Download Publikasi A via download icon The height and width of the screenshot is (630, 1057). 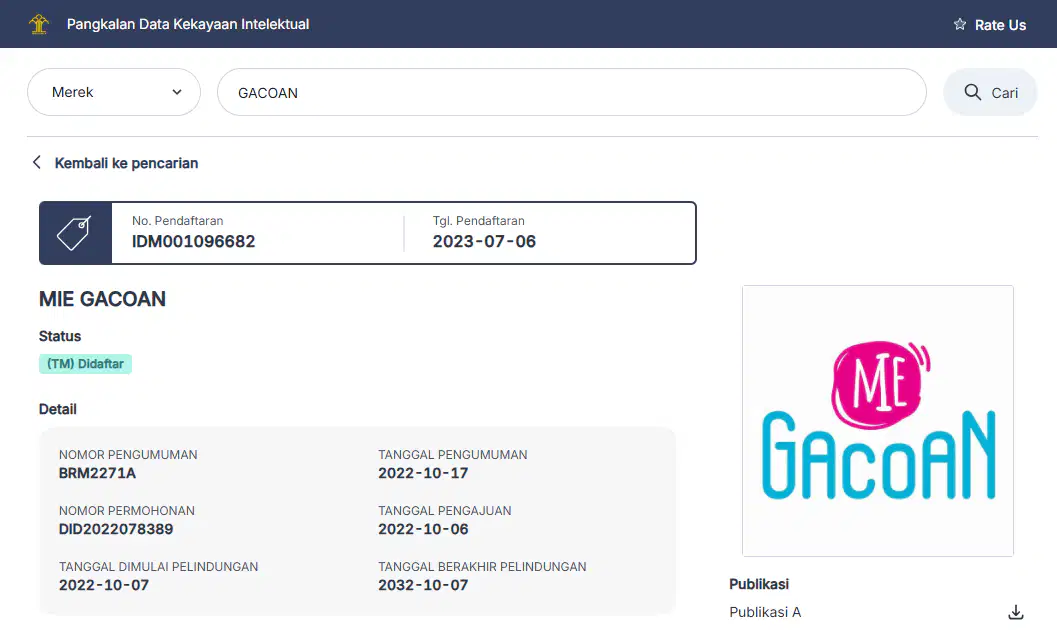tap(1016, 612)
